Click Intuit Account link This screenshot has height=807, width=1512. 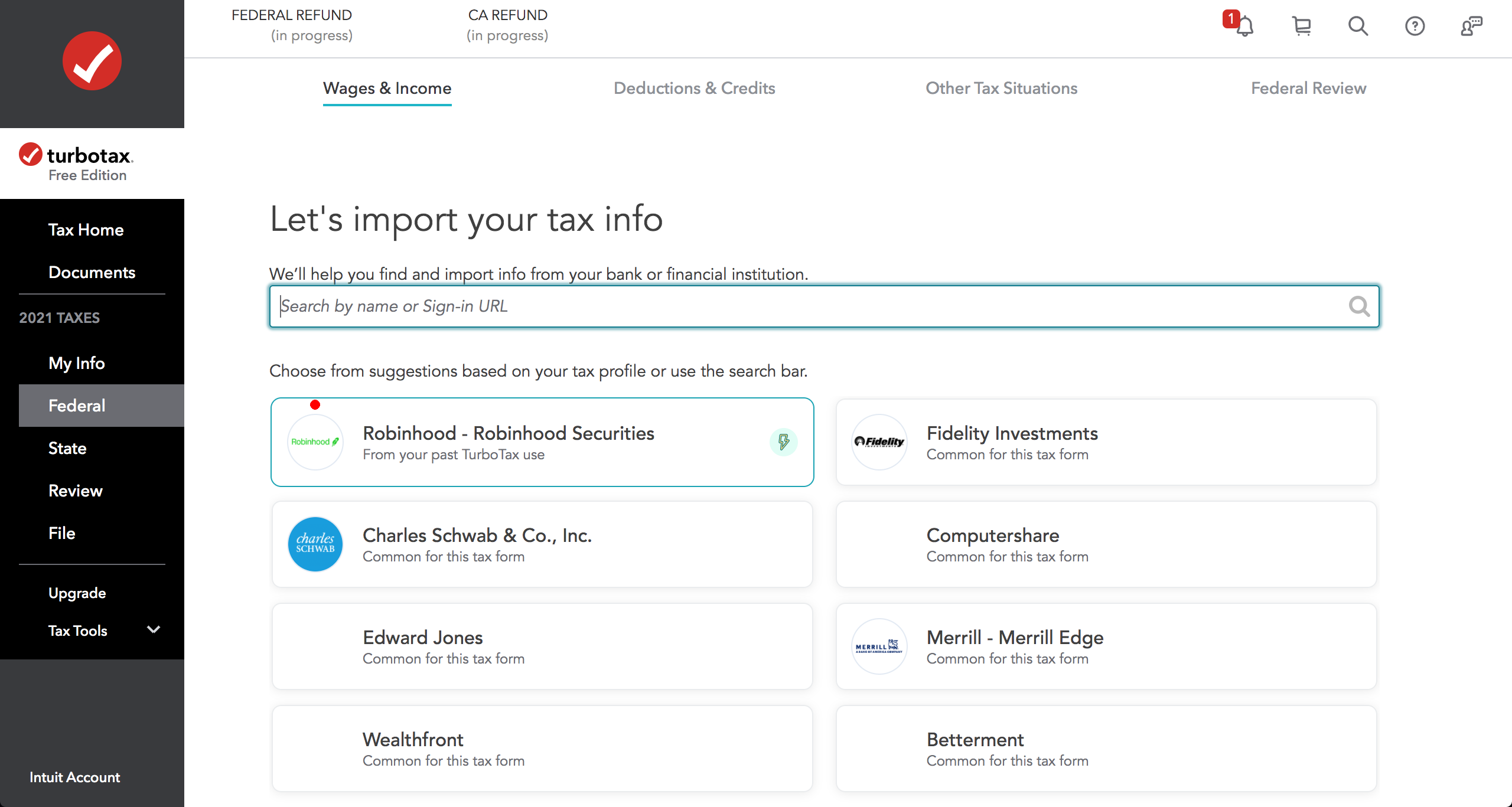click(x=74, y=777)
